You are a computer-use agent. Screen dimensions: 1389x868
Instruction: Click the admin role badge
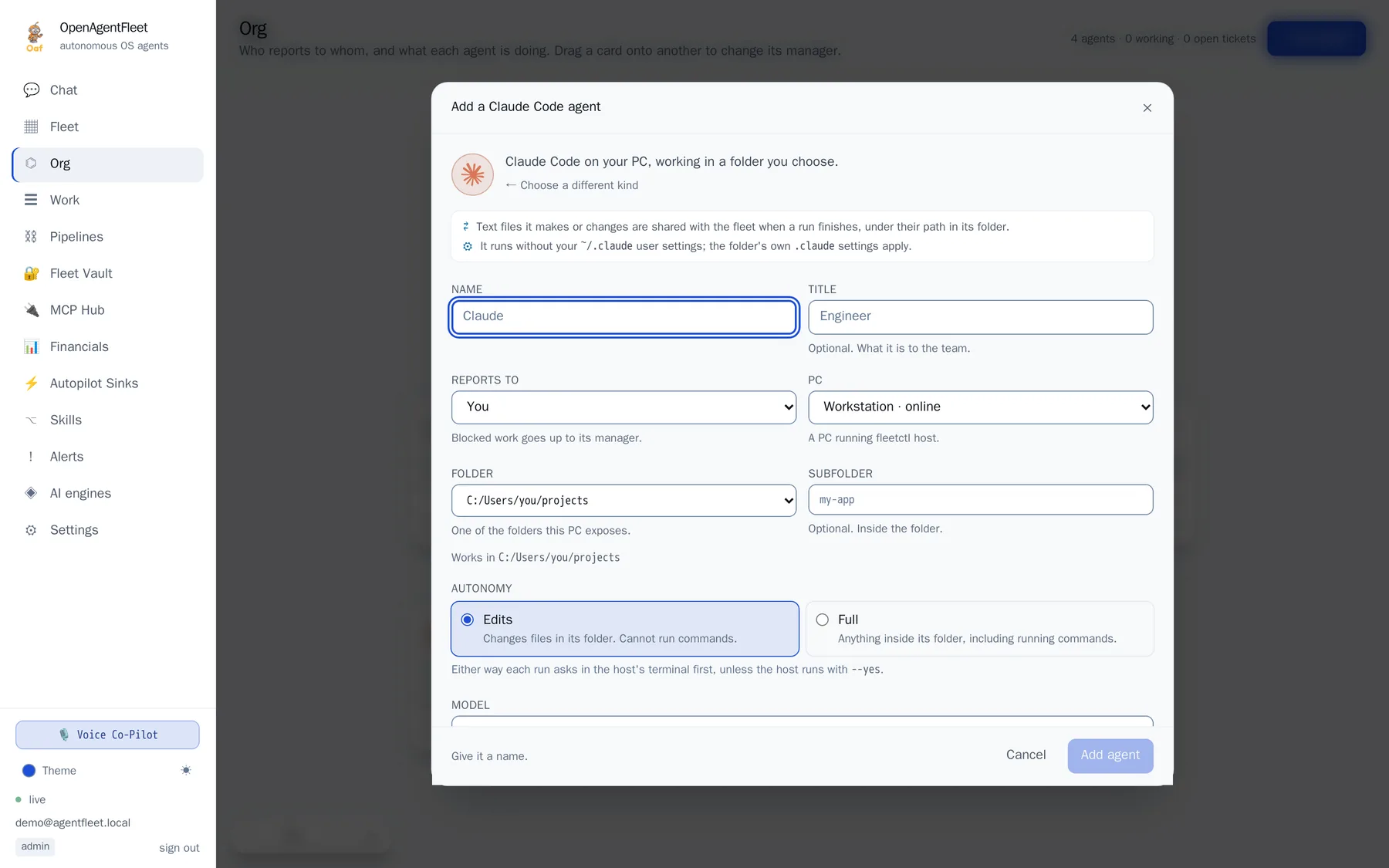pos(35,846)
